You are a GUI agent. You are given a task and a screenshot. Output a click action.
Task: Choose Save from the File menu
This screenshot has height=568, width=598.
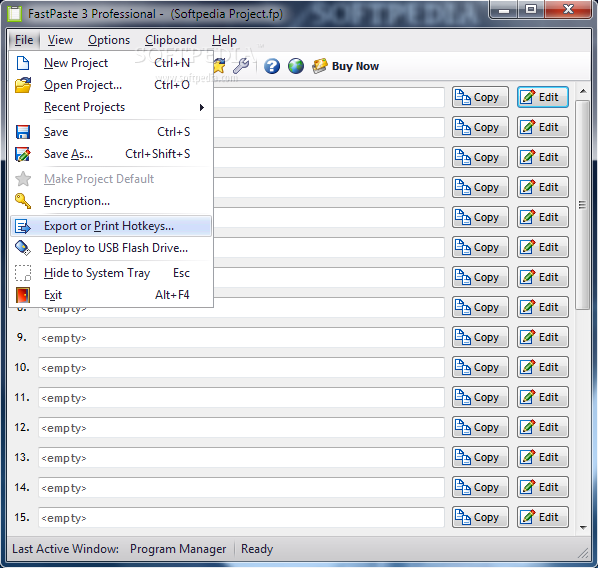111,132
